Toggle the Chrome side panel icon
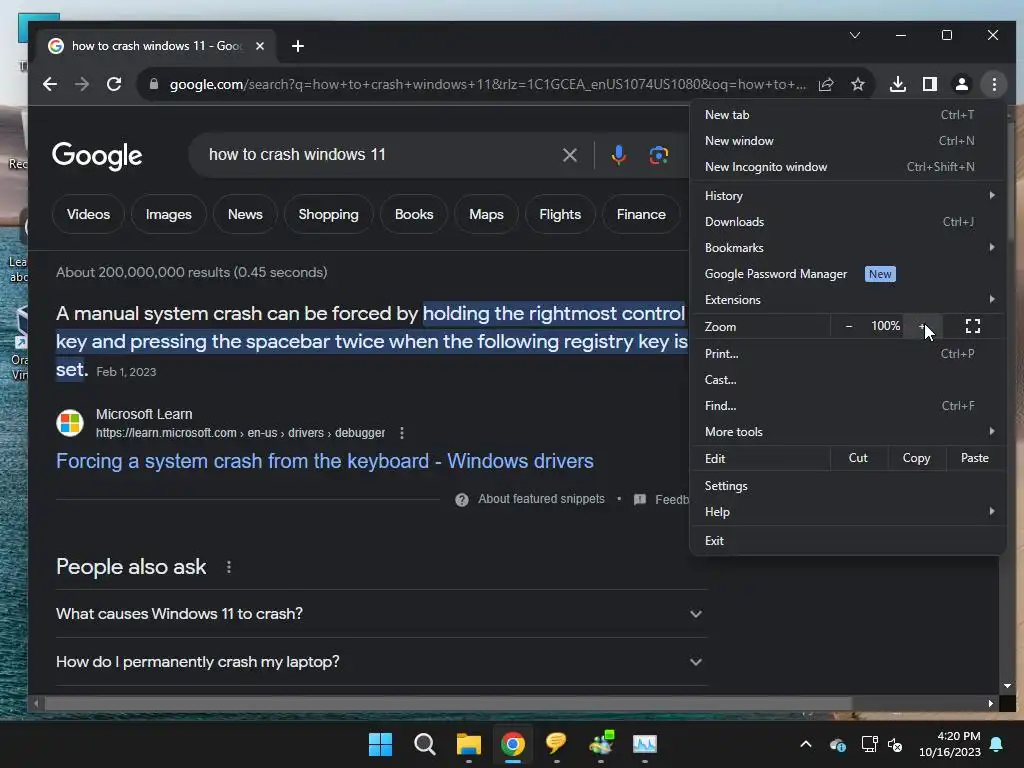 coord(930,84)
